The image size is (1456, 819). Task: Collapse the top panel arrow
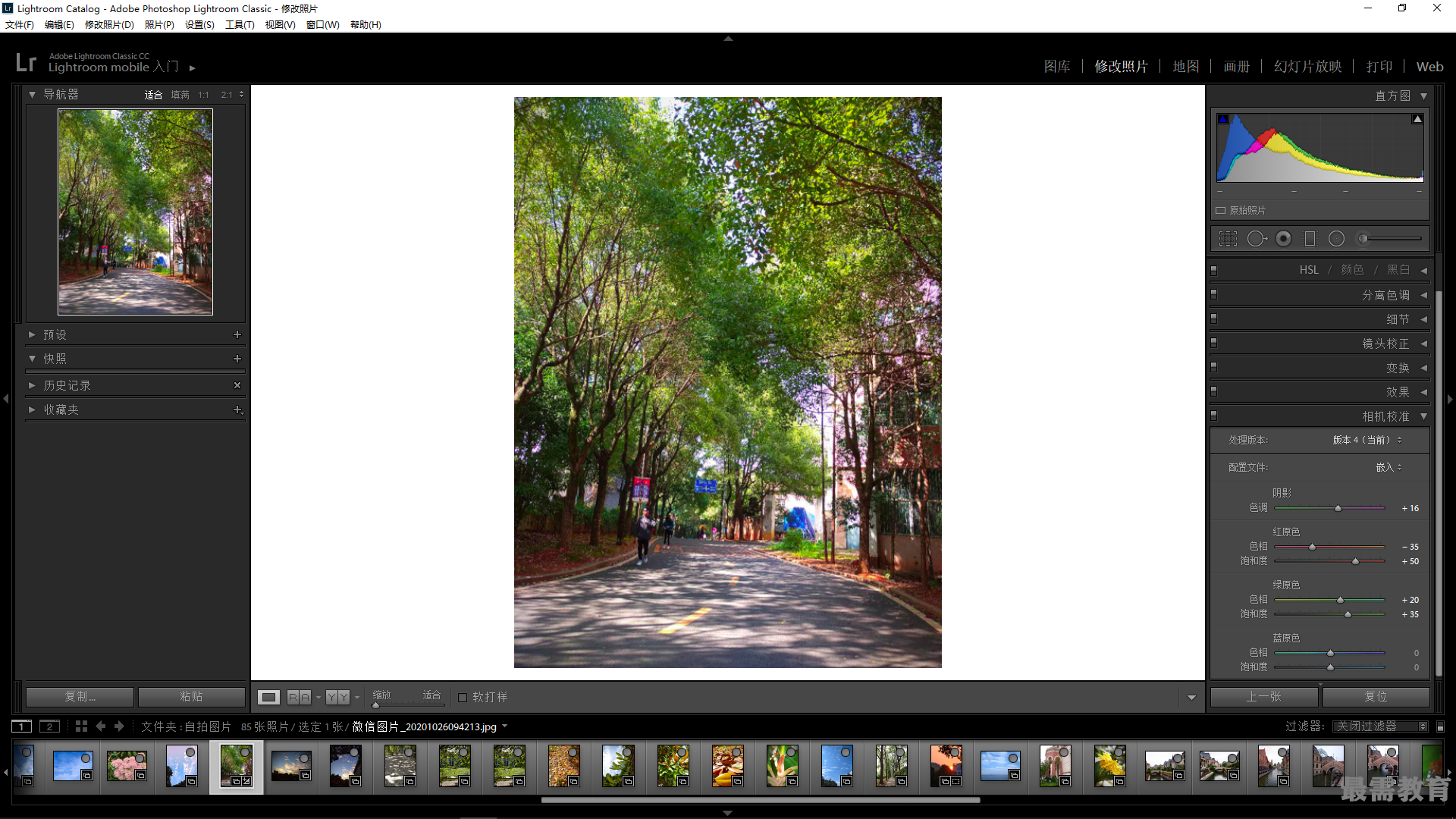(728, 38)
